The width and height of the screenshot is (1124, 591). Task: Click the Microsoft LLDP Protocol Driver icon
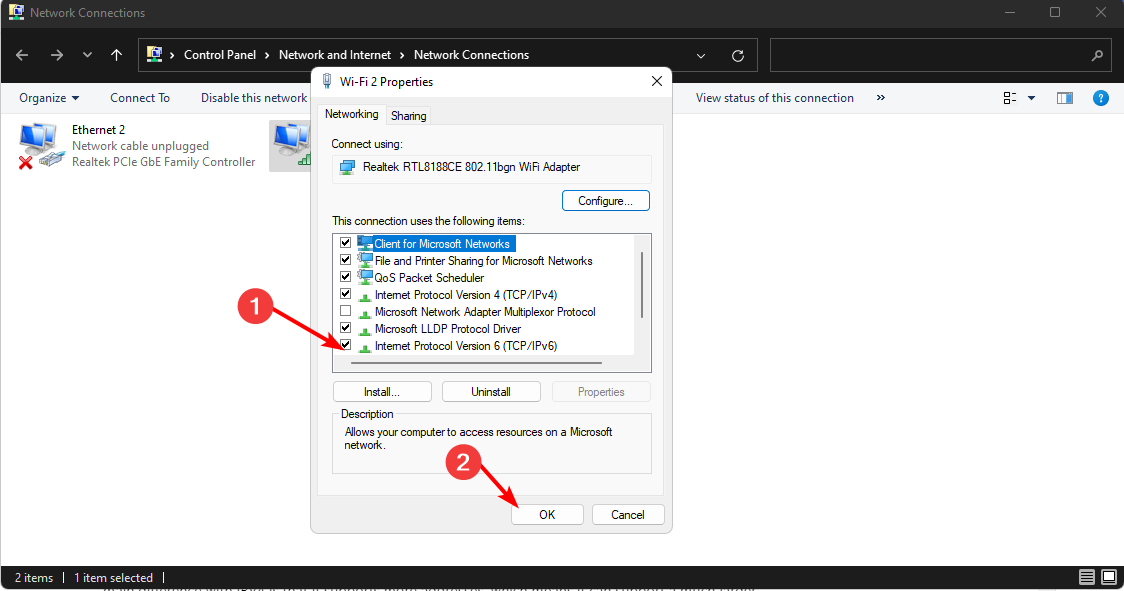pyautogui.click(x=366, y=329)
